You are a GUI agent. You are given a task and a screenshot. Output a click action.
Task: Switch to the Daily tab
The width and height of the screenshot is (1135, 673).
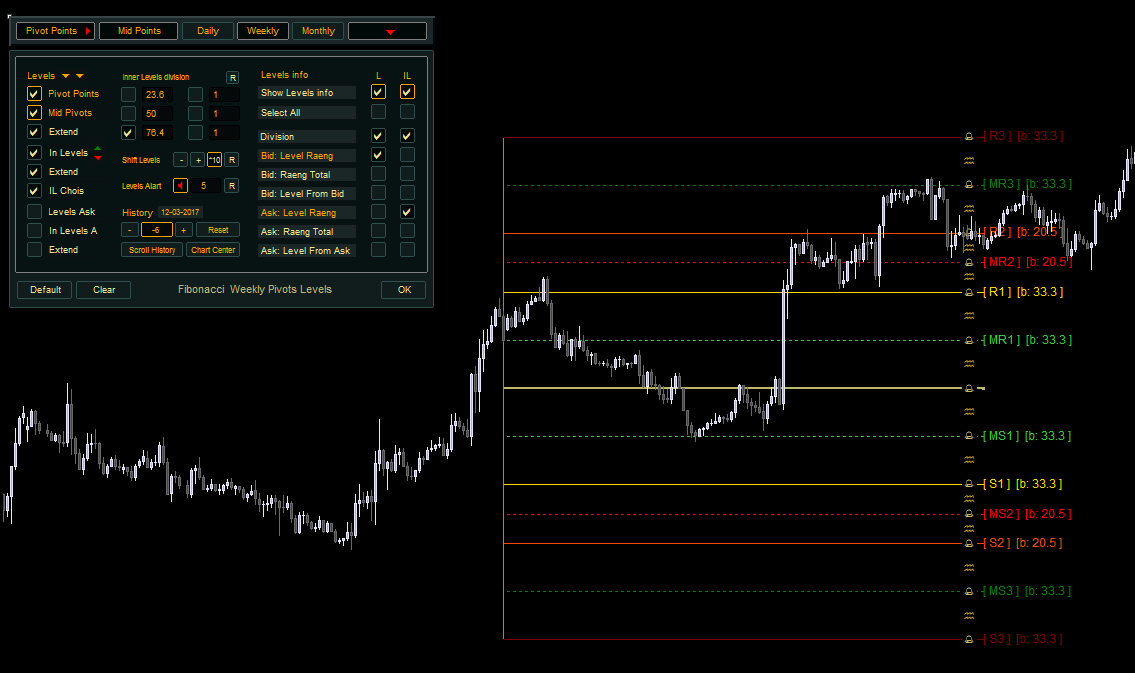[x=208, y=31]
